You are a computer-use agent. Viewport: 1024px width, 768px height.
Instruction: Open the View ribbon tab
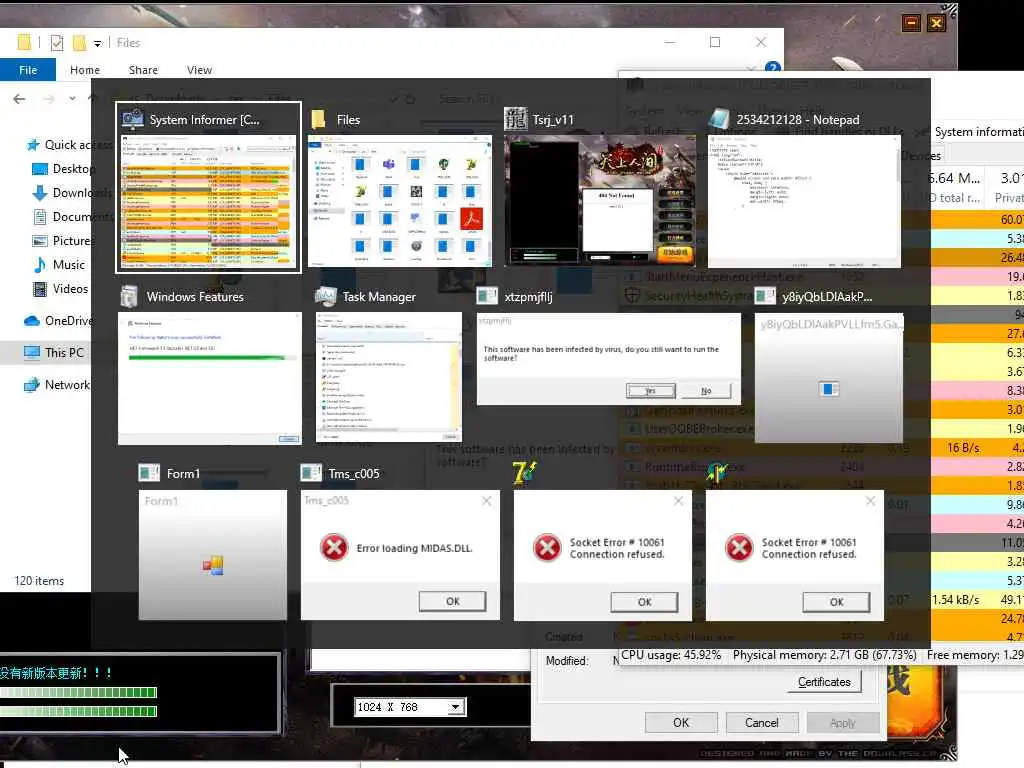tap(199, 70)
